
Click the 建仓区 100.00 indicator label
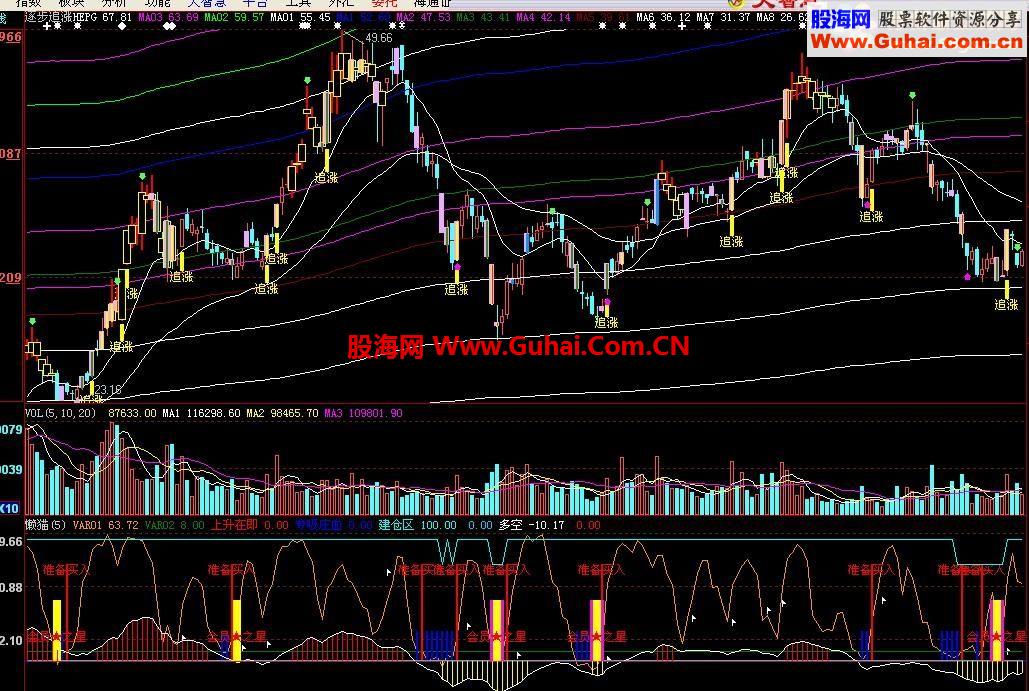point(417,525)
